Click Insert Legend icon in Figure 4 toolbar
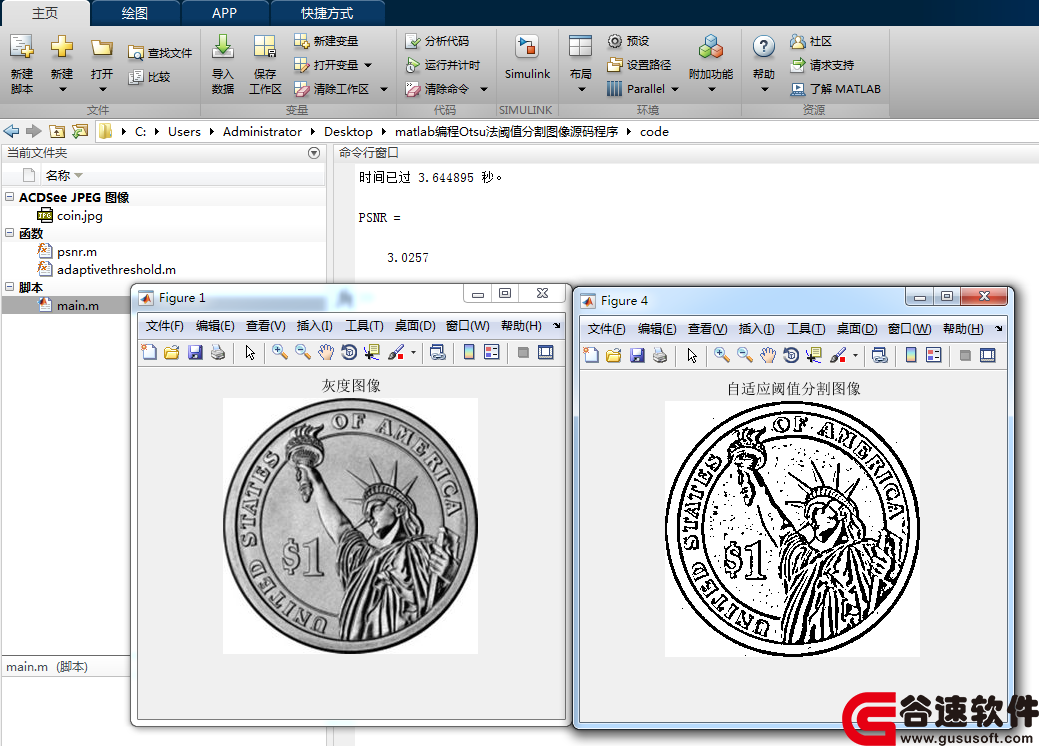 point(934,356)
